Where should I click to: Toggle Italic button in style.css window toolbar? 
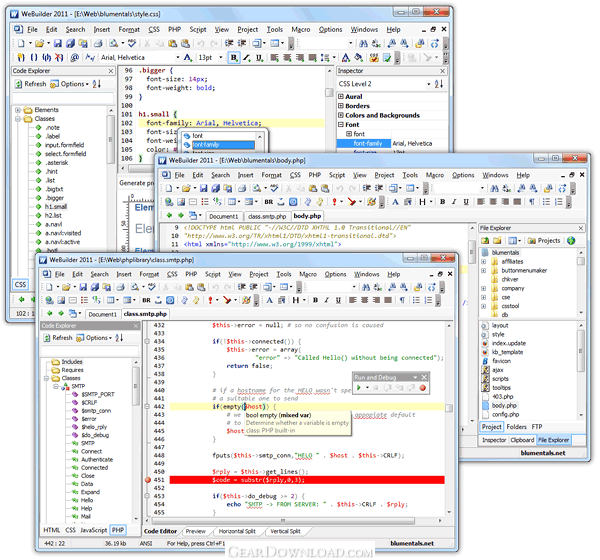[247, 58]
